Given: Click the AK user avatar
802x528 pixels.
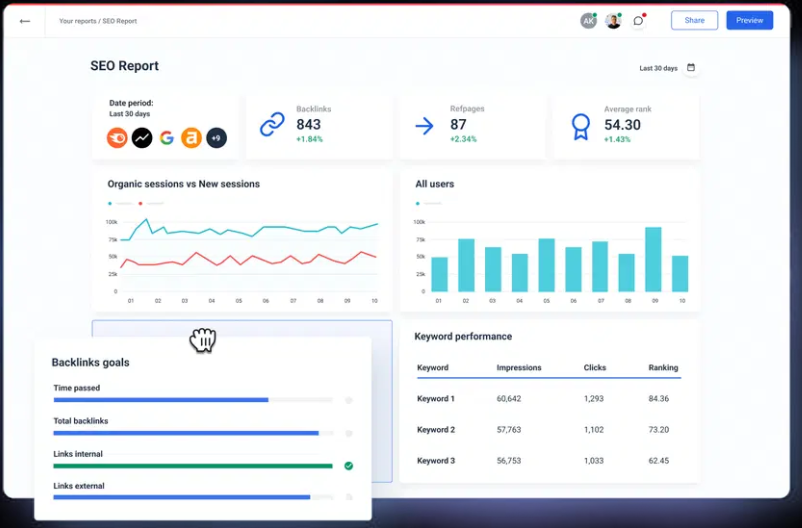Looking at the screenshot, I should [x=588, y=21].
